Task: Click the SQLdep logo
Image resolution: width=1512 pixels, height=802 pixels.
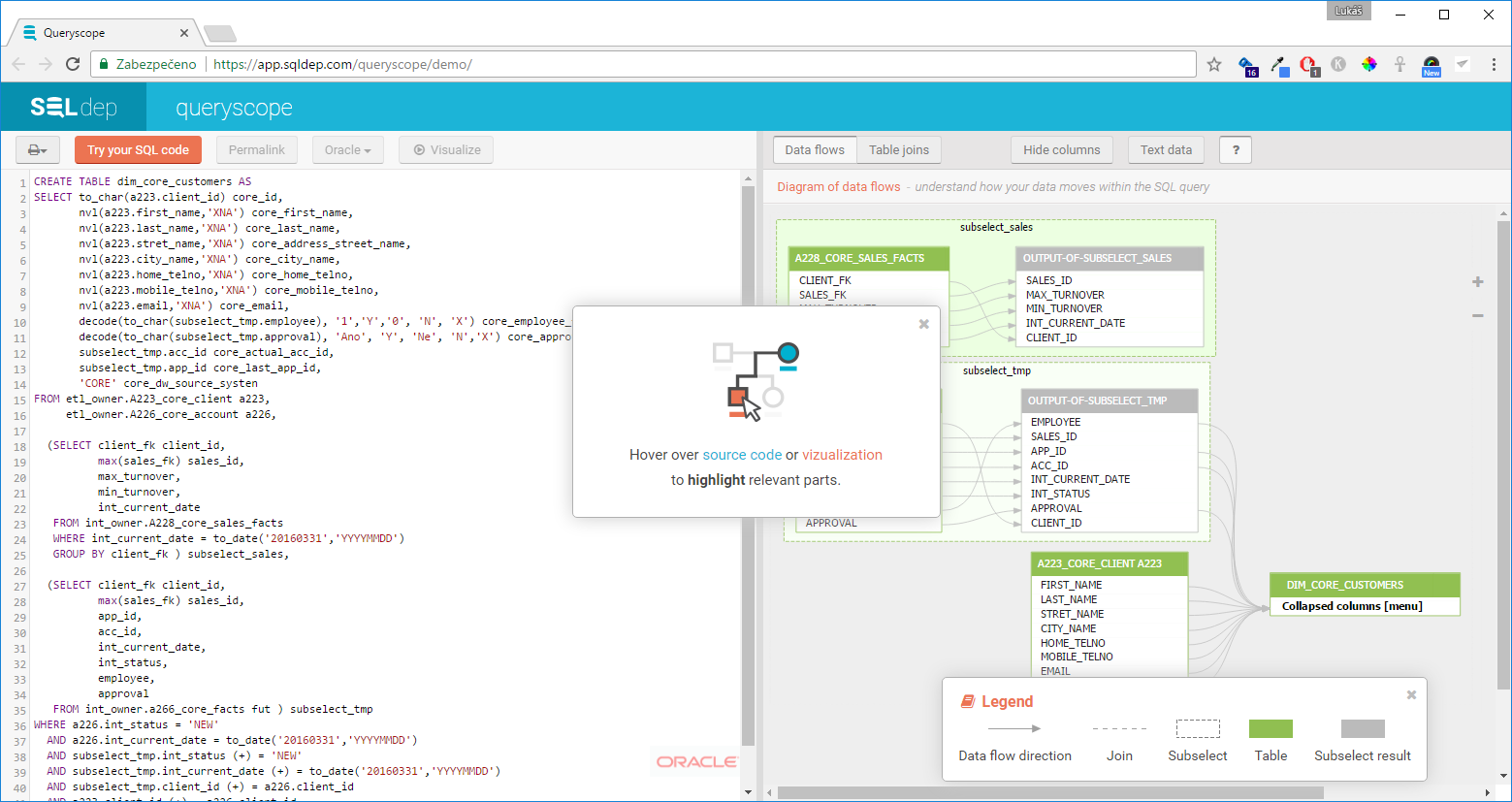Action: [74, 107]
